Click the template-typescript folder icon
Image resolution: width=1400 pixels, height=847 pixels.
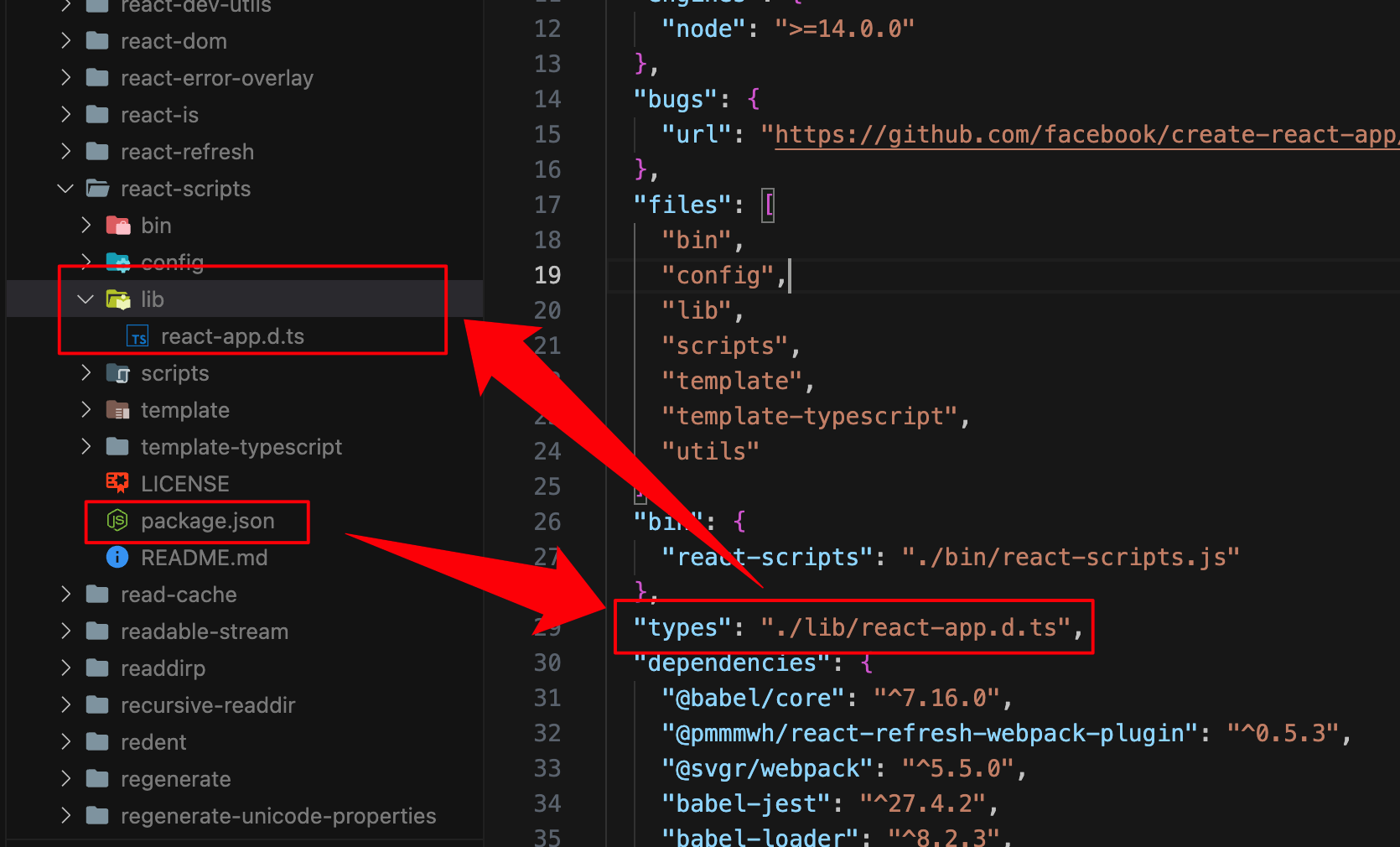coord(117,447)
